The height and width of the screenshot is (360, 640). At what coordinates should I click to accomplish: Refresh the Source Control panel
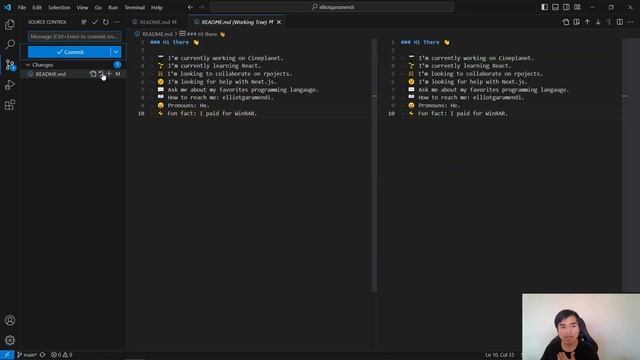(x=106, y=22)
